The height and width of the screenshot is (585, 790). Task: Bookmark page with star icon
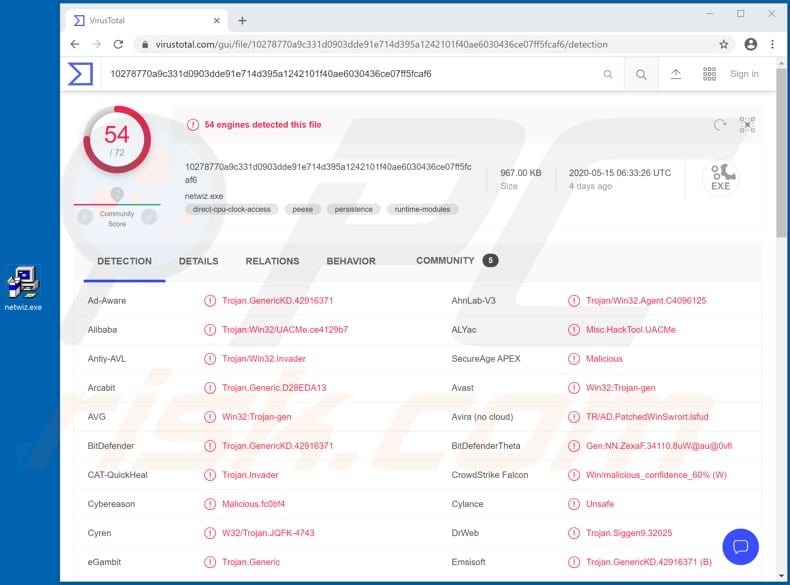pyautogui.click(x=723, y=44)
